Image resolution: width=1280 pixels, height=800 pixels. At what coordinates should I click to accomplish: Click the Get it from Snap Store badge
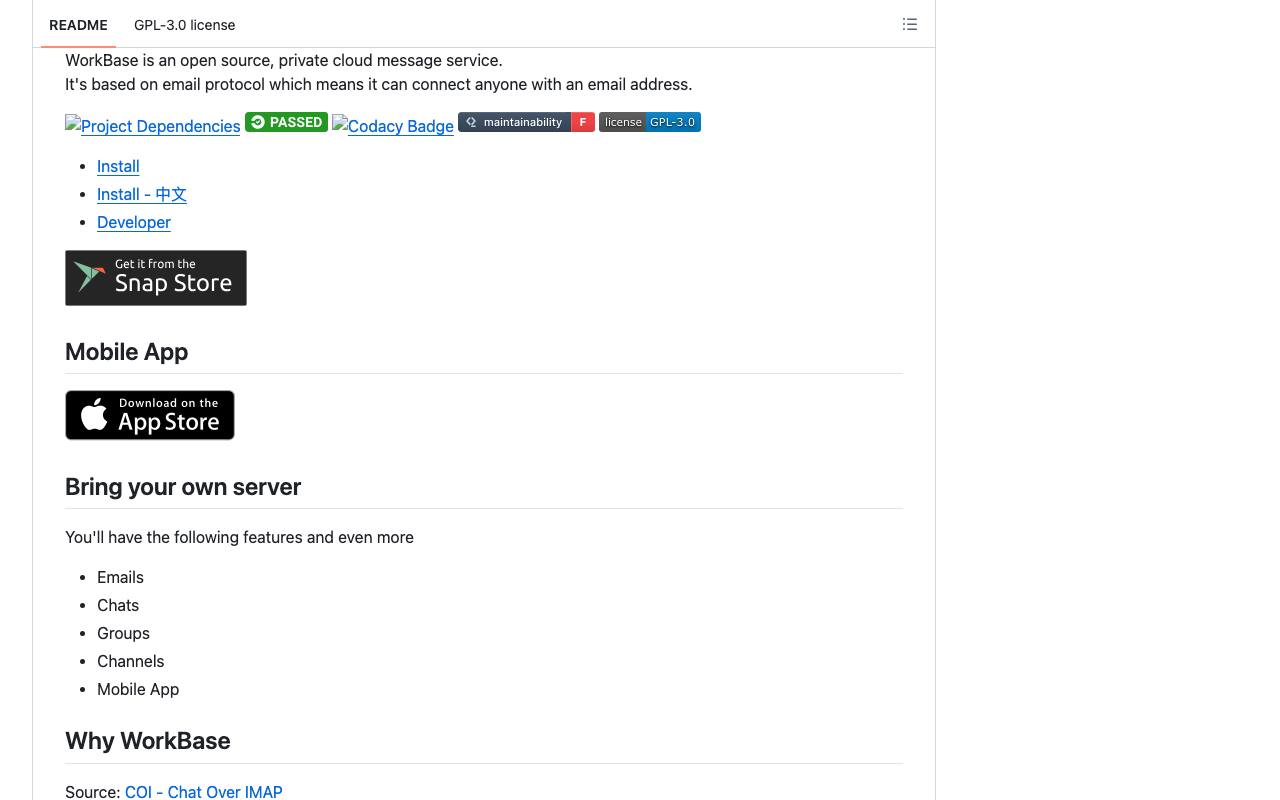[x=156, y=278]
